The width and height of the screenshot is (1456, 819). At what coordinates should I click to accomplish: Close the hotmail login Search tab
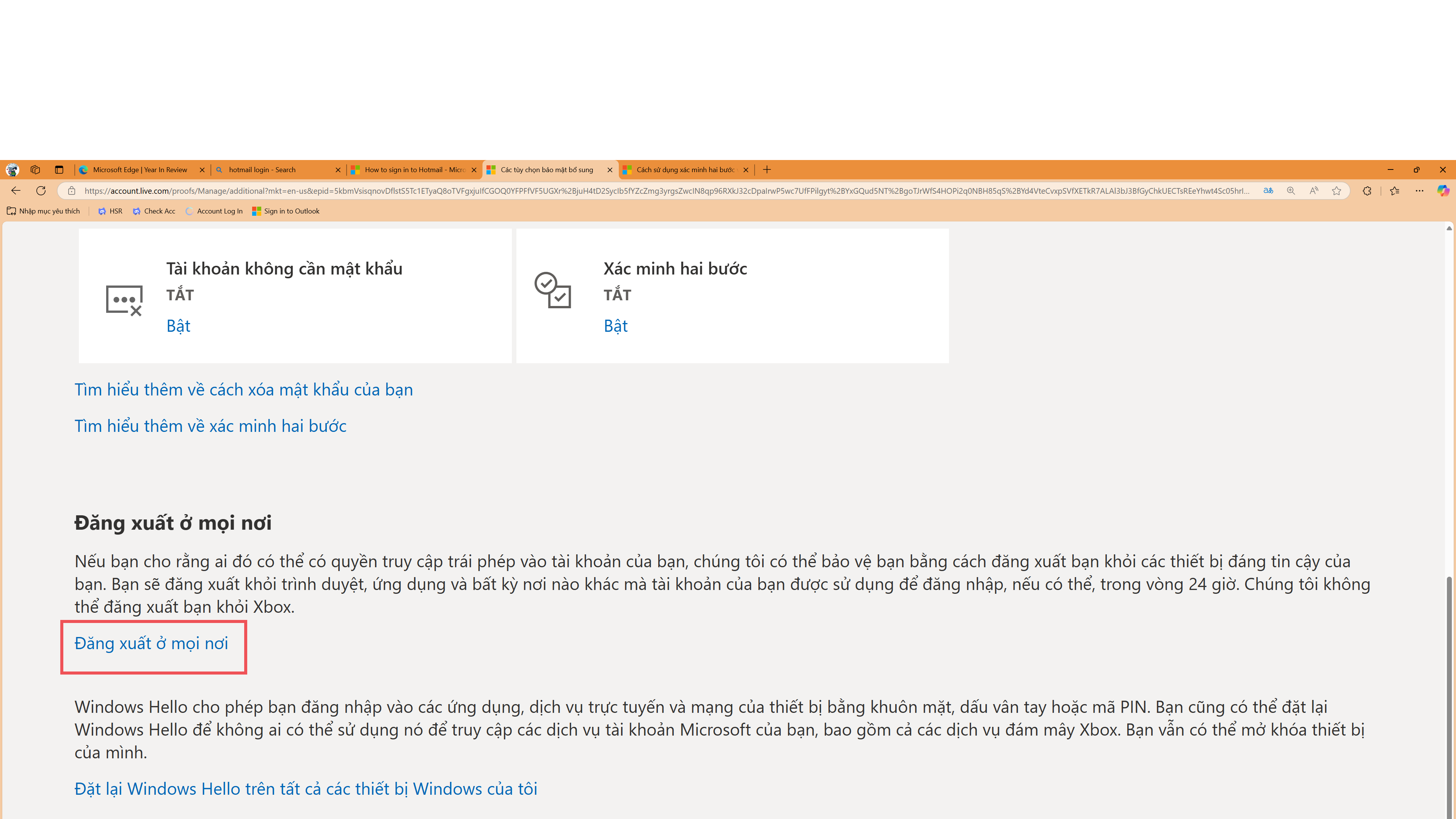click(x=338, y=169)
